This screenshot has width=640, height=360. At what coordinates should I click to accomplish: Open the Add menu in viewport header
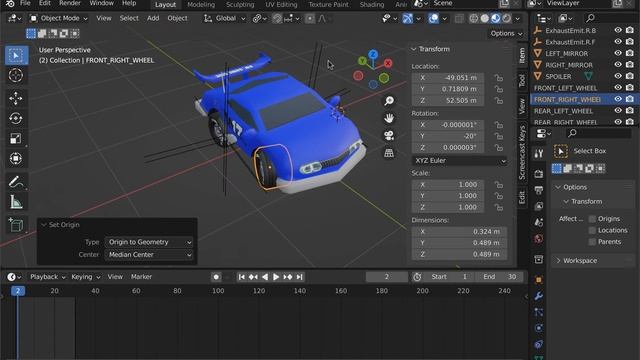click(x=153, y=18)
